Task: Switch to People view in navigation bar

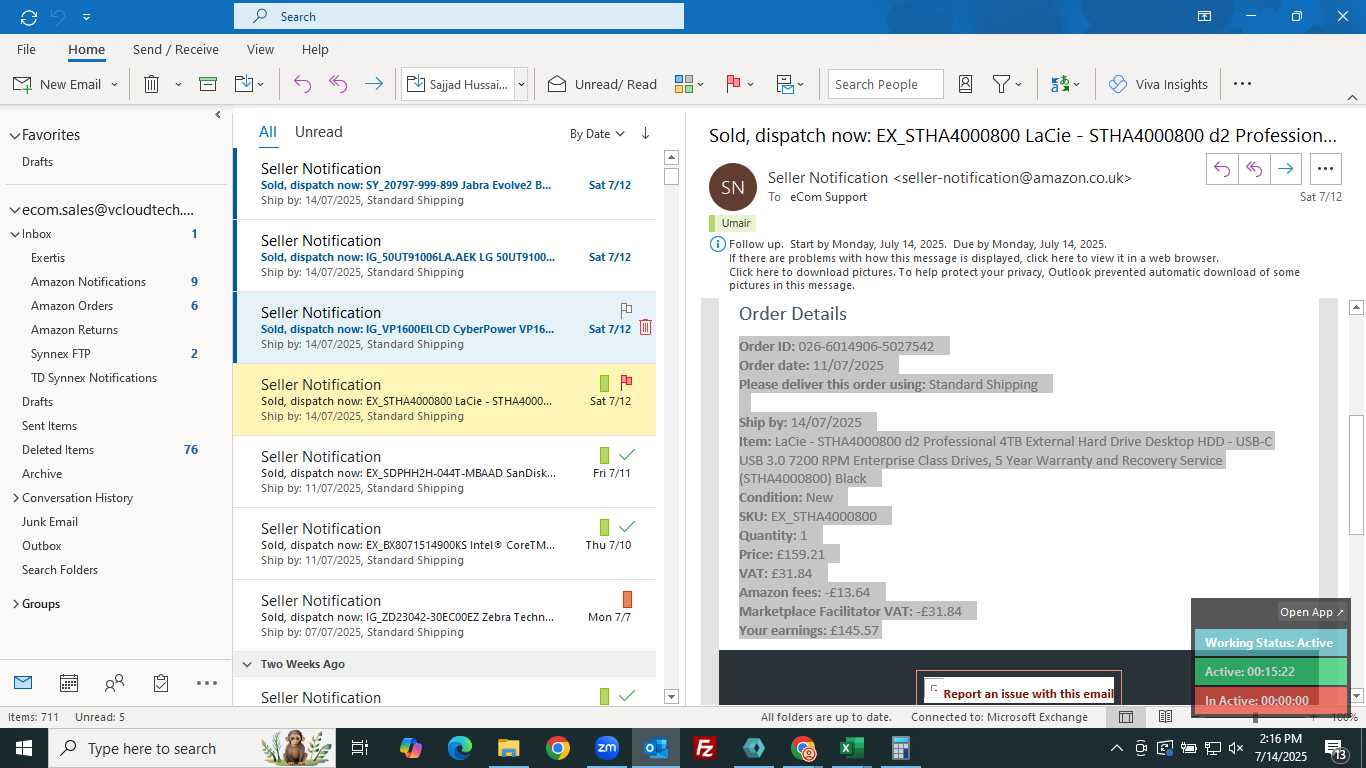Action: tap(115, 683)
